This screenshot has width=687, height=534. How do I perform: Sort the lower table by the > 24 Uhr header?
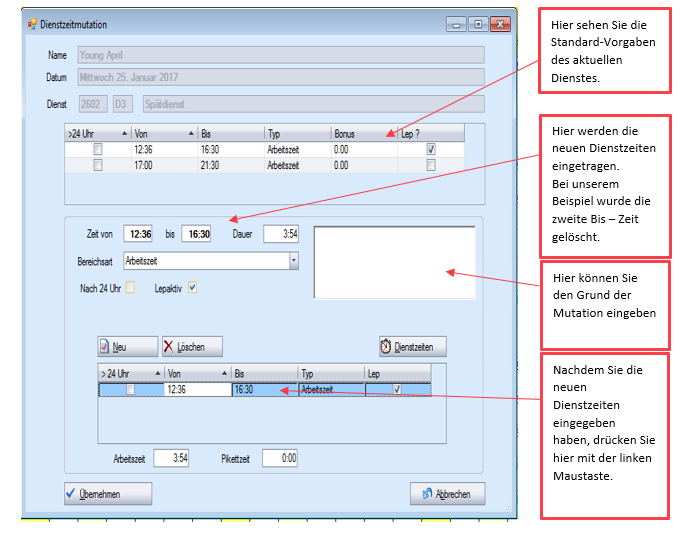point(131,373)
